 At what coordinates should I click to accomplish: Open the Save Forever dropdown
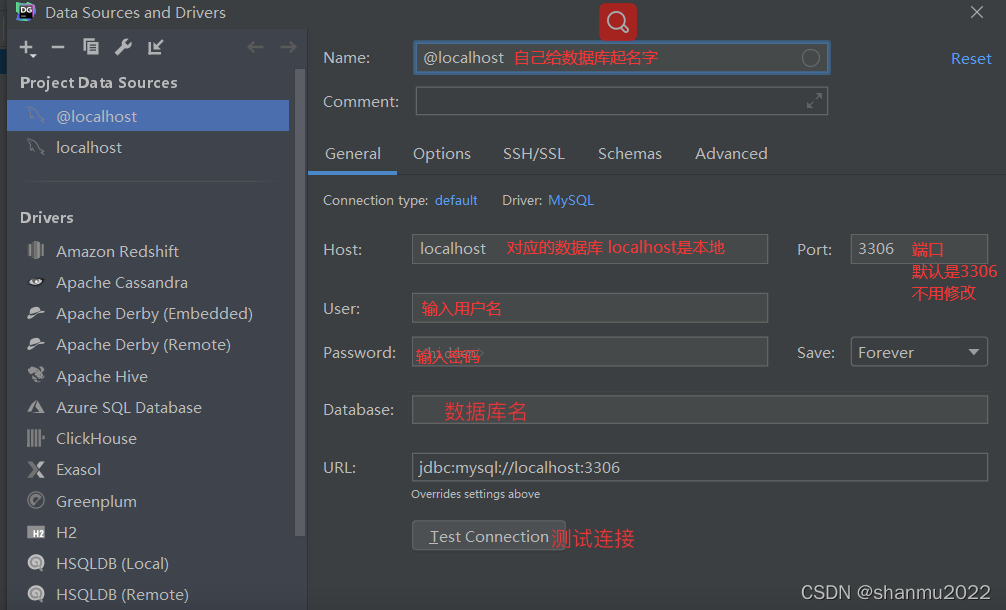[x=919, y=352]
